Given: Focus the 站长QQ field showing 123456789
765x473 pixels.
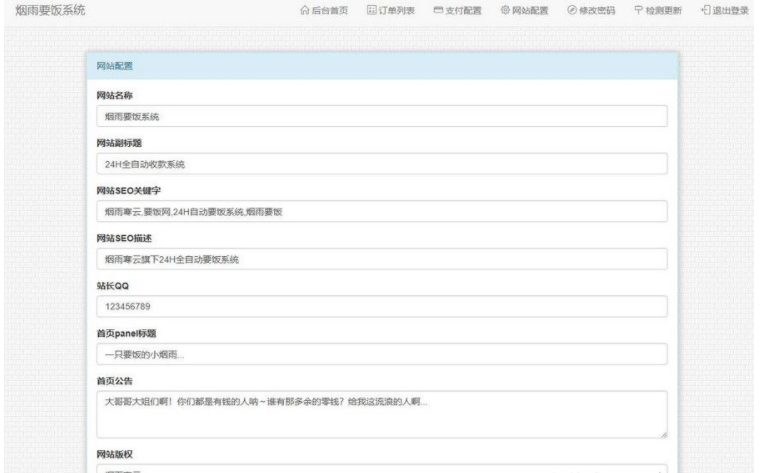Looking at the screenshot, I should tap(380, 307).
